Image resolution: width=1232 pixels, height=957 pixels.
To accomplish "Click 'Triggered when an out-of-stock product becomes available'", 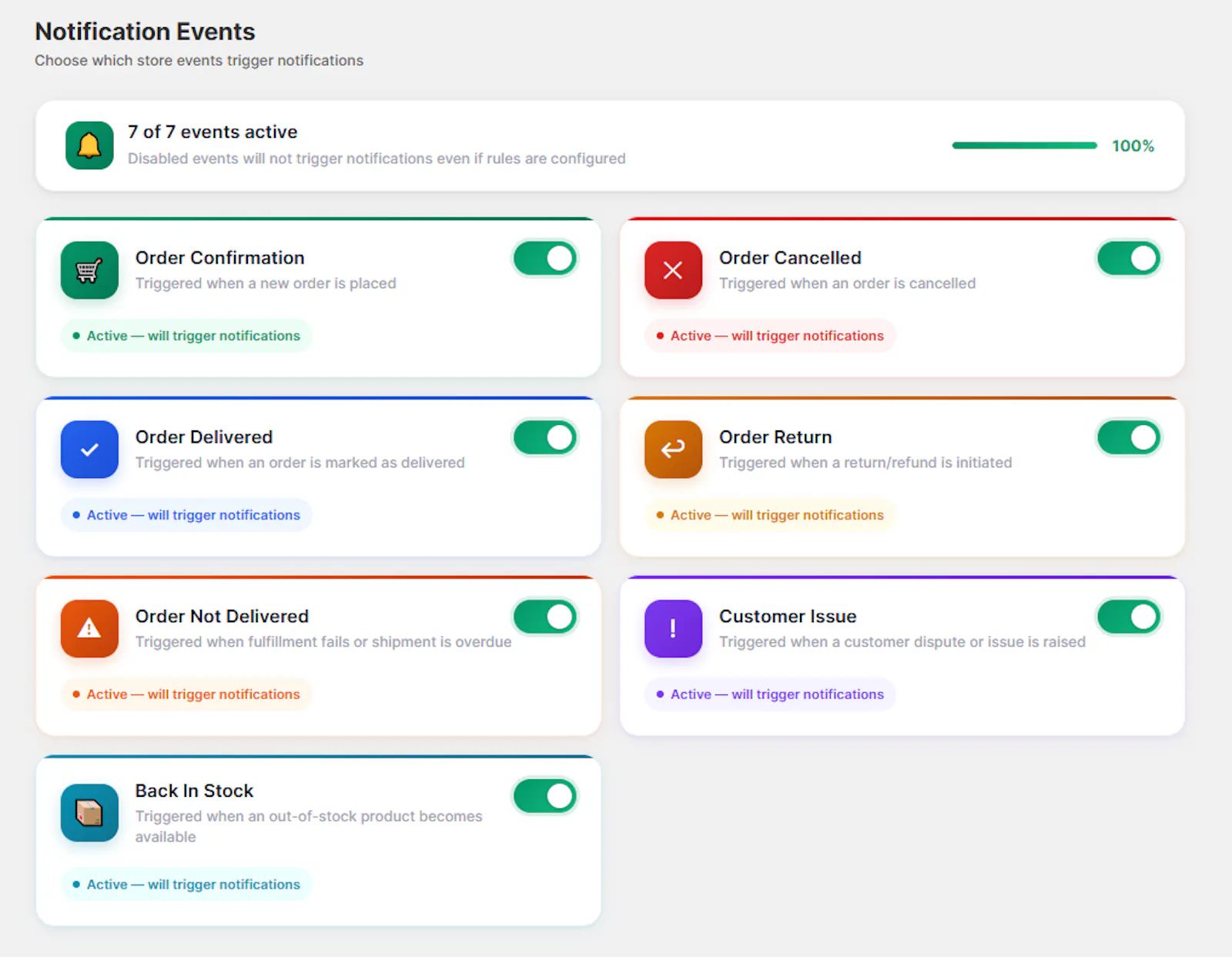I will pos(309,826).
